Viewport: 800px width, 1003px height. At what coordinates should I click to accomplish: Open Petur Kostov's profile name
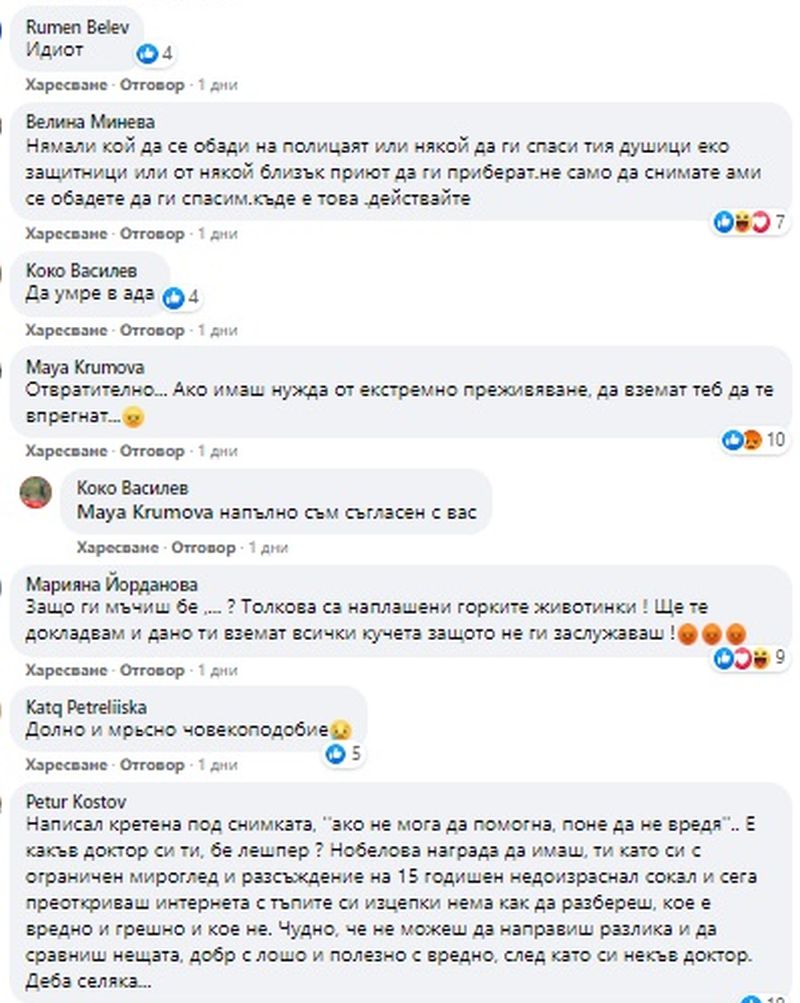coord(76,802)
